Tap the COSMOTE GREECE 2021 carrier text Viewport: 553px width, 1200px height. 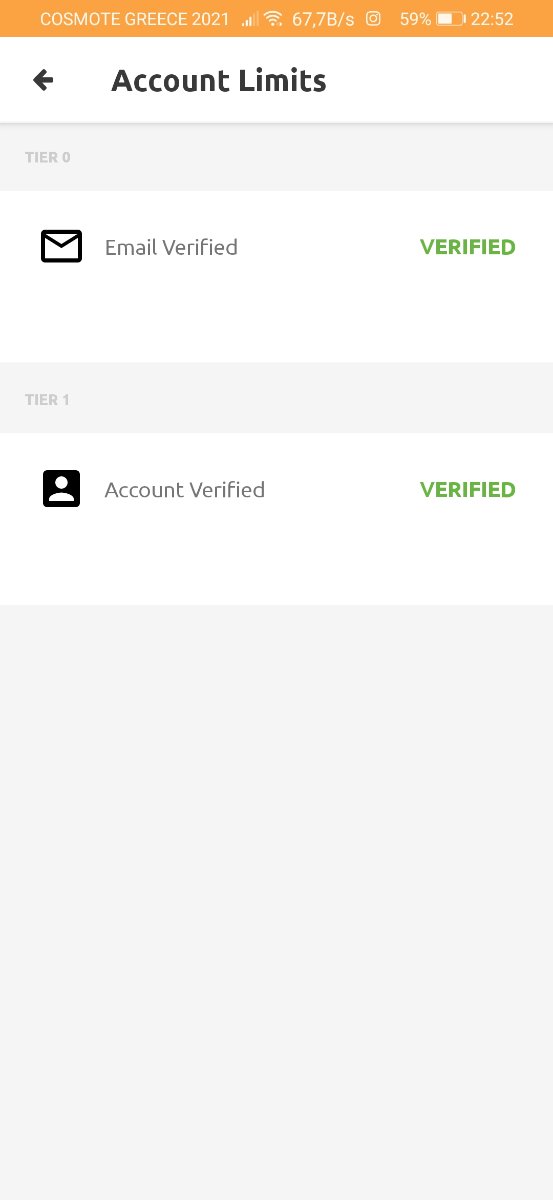[x=135, y=19]
